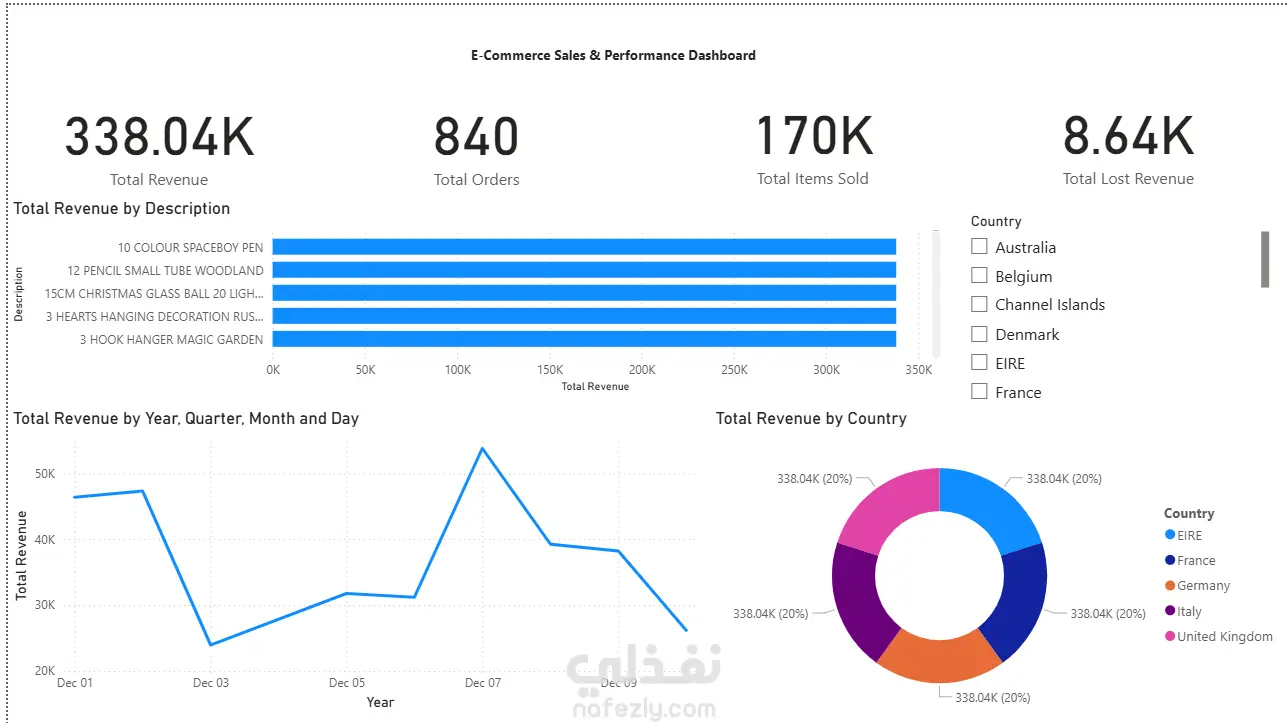Click the Dec 07 peak on line chart
Viewport: 1287px width, 723px height.
[x=482, y=448]
